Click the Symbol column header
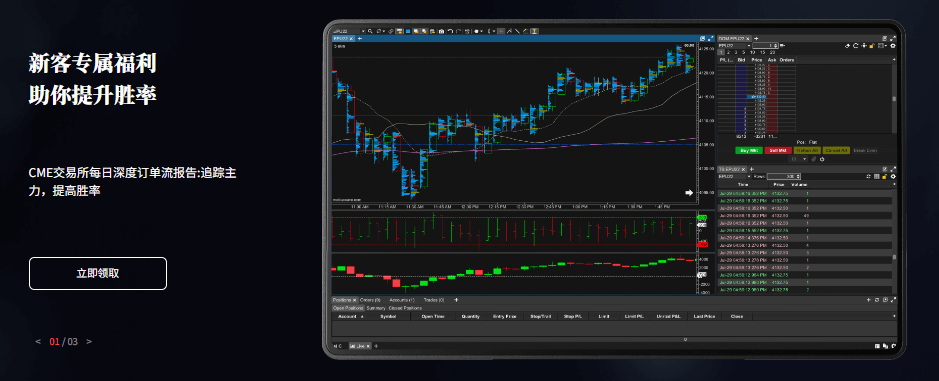 [388, 316]
